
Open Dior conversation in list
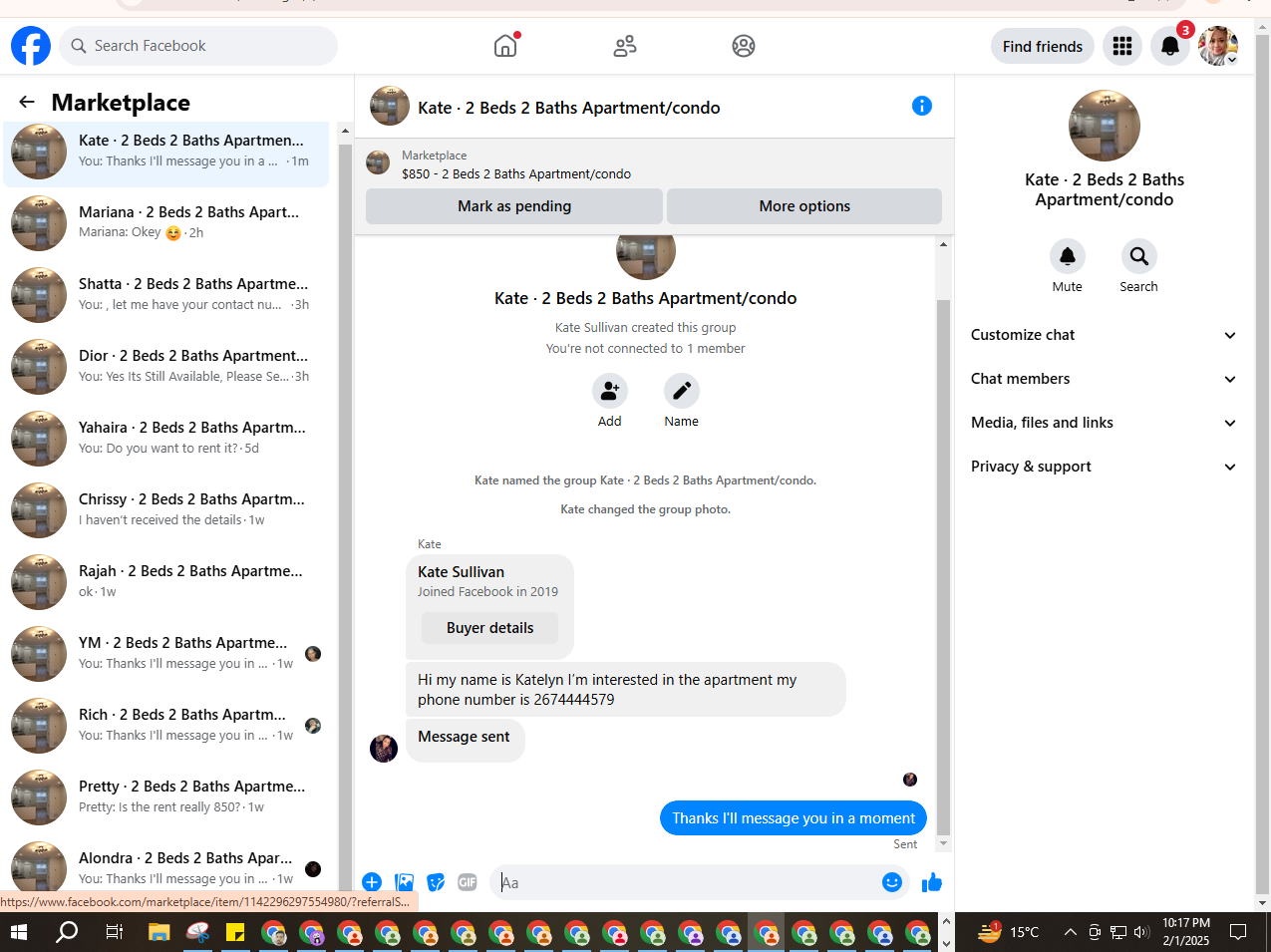pyautogui.click(x=166, y=365)
